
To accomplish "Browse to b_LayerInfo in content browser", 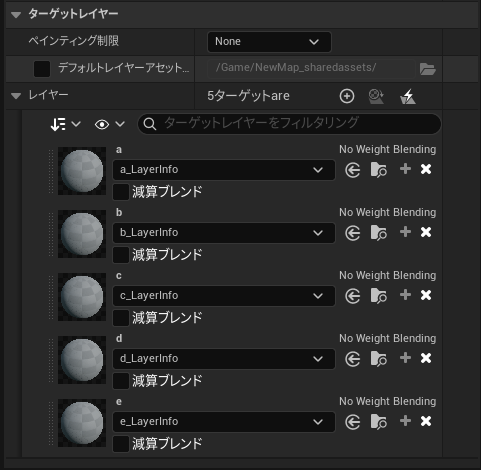I will tap(379, 233).
